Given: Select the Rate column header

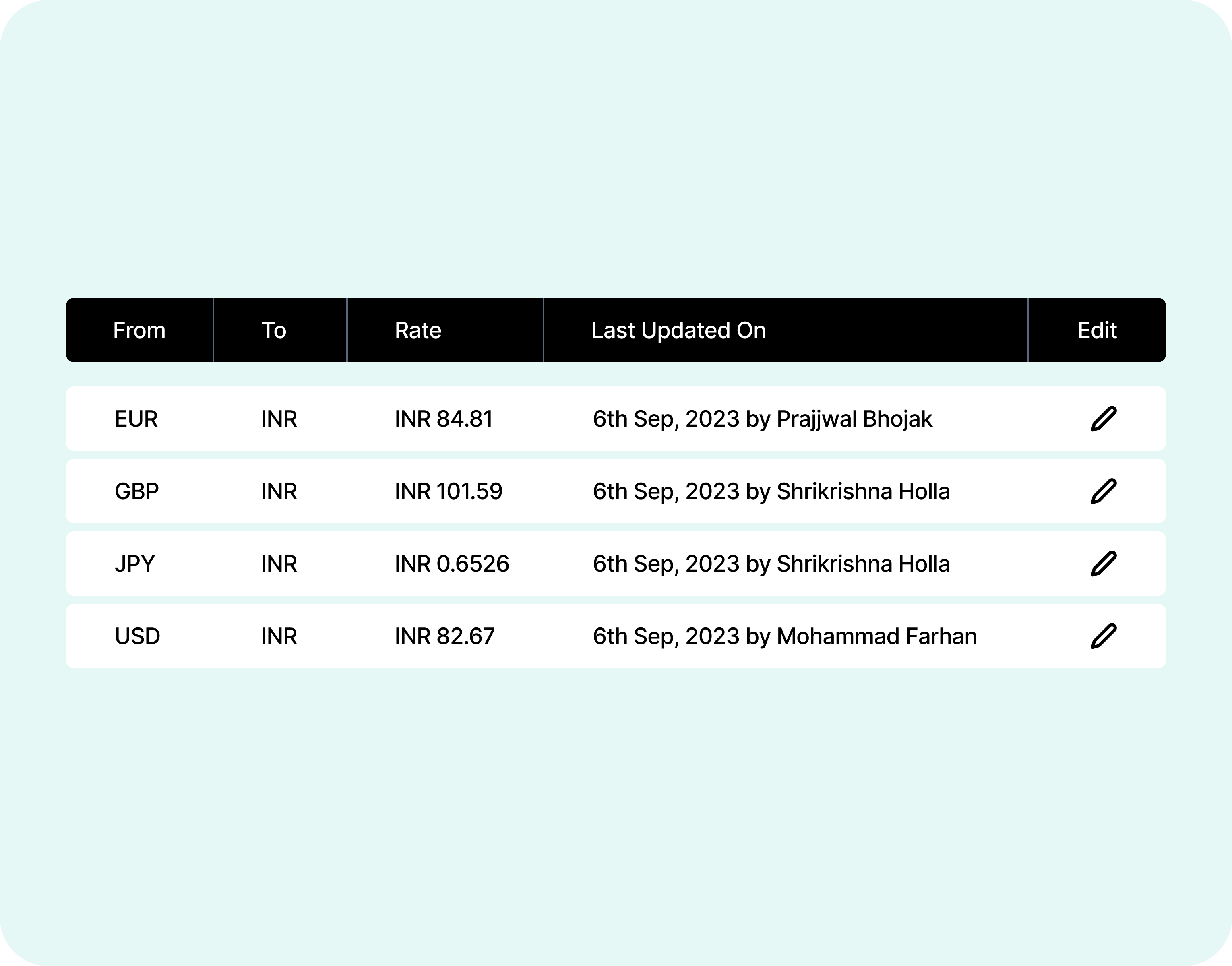Looking at the screenshot, I should 418,330.
